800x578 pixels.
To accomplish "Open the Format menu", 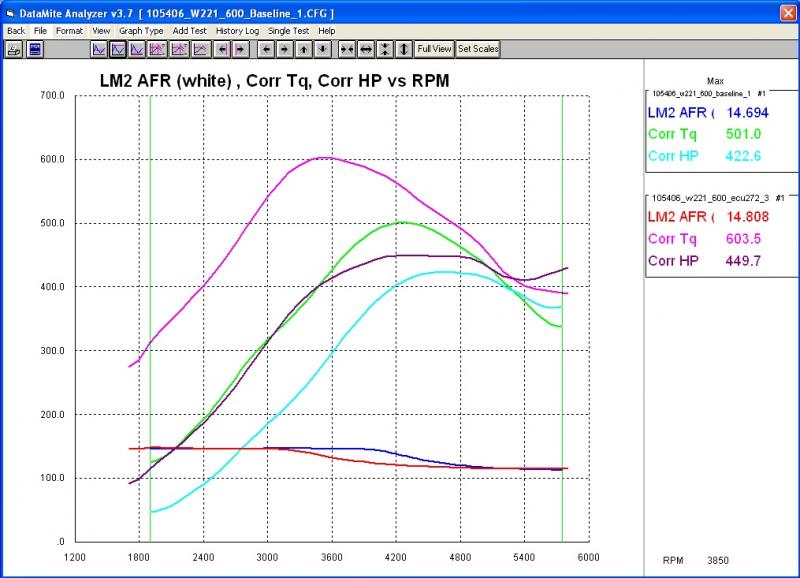I will [69, 31].
